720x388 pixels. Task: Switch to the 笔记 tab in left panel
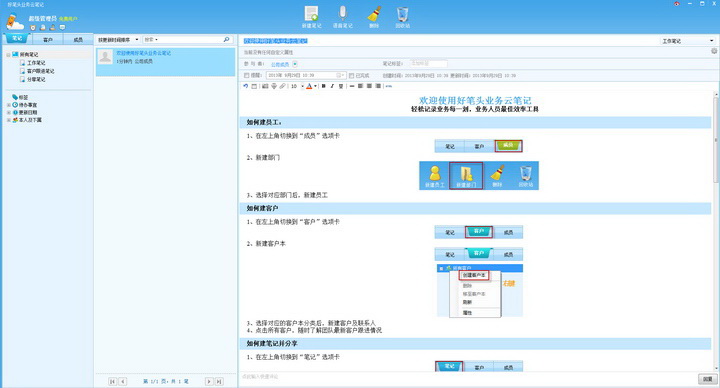(x=17, y=39)
